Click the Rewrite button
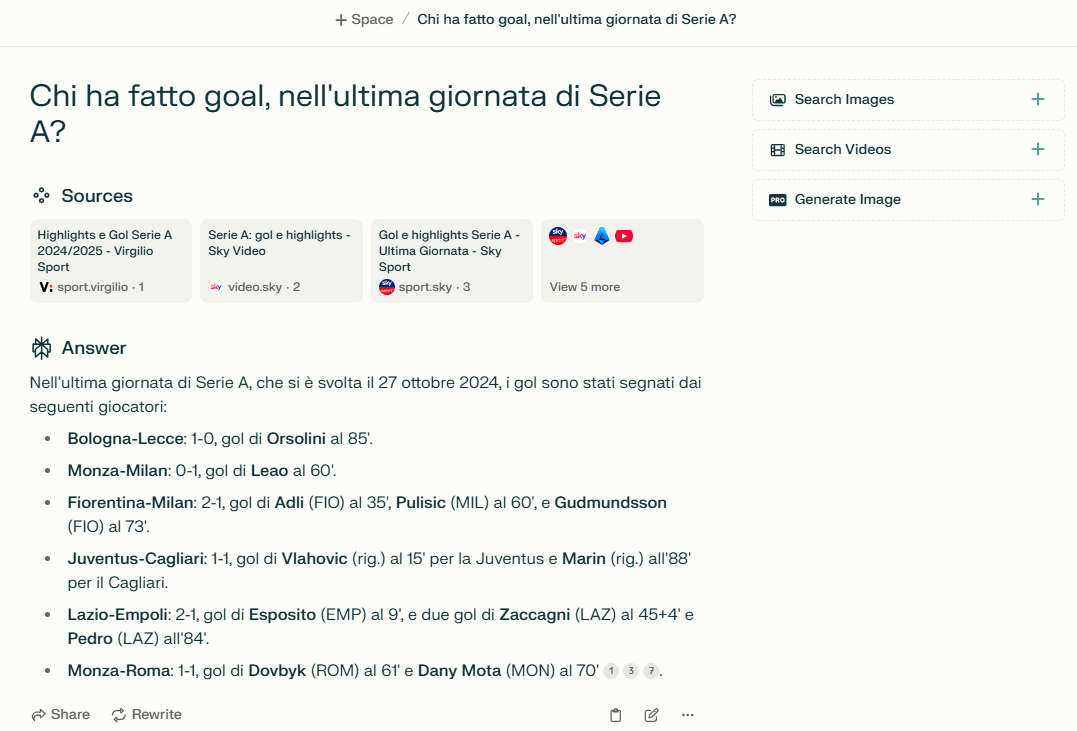Screen dimensions: 1077x731 pyautogui.click(x=146, y=714)
